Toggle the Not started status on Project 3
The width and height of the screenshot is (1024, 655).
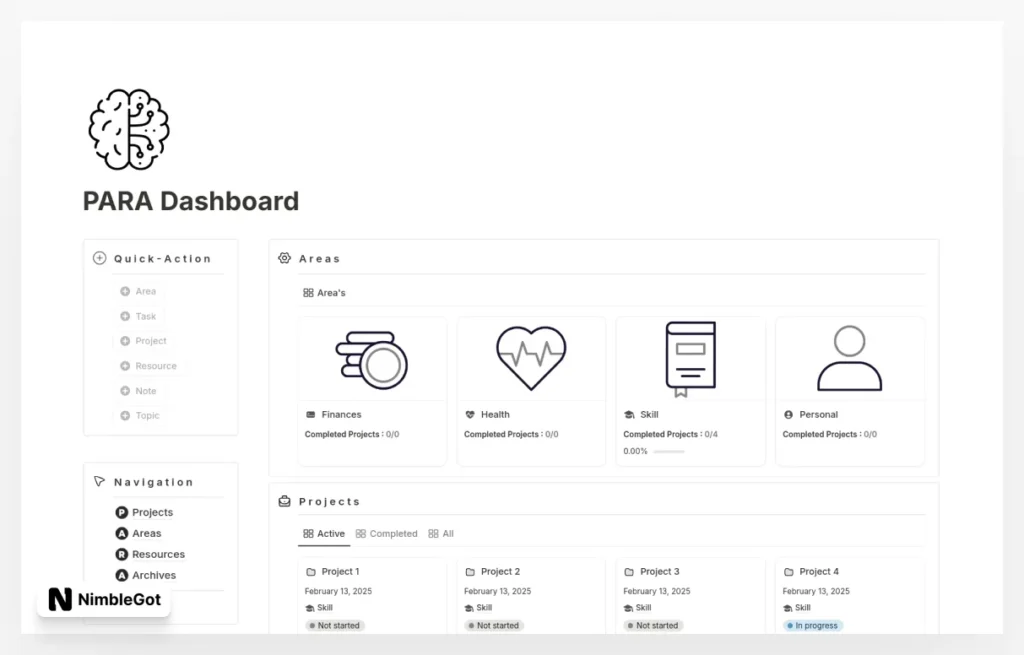(x=652, y=625)
